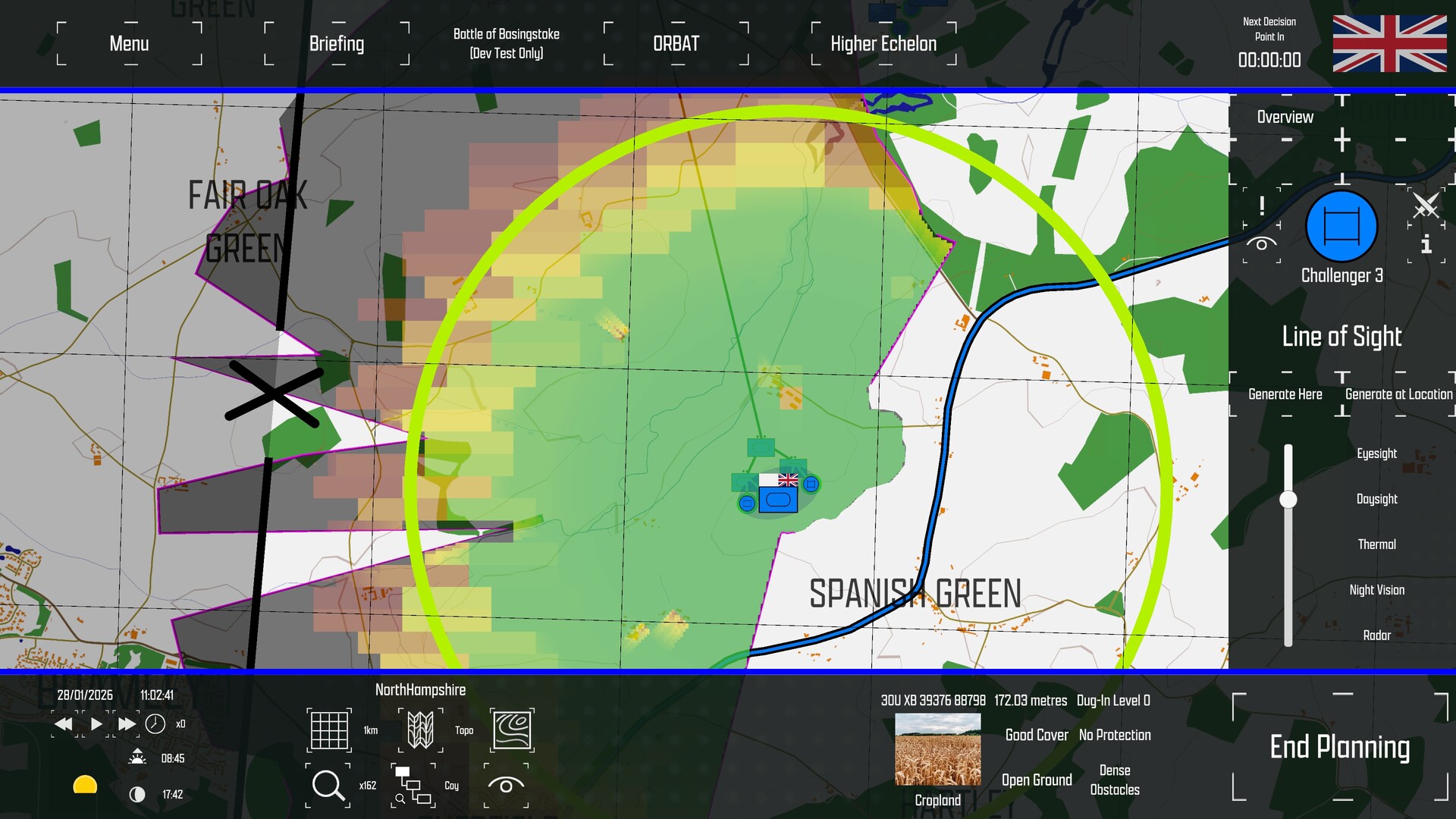The image size is (1456, 819).
Task: Select the blue tank unit on map
Action: (778, 500)
